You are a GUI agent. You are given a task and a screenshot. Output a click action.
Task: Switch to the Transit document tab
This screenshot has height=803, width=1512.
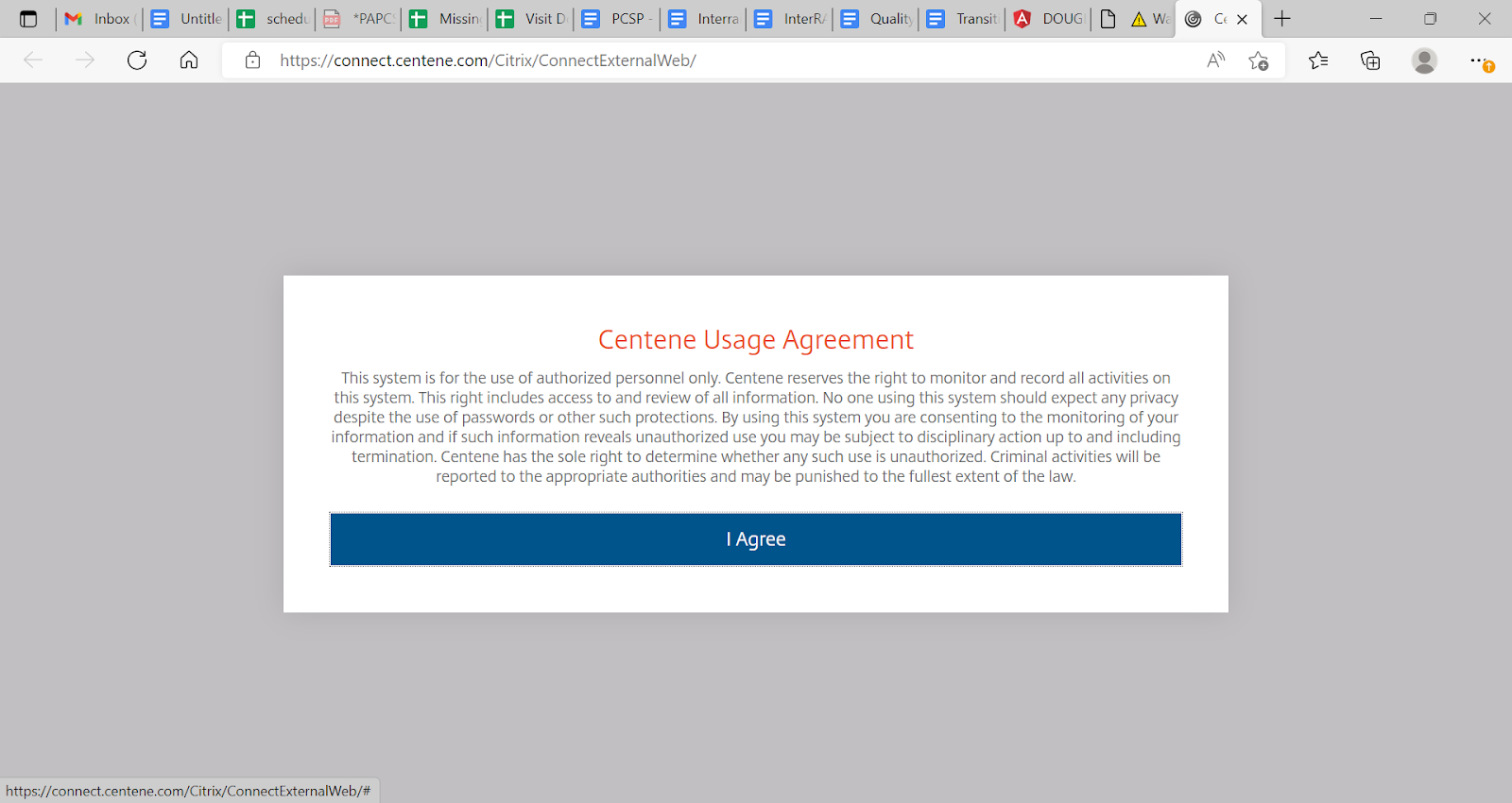click(x=962, y=19)
